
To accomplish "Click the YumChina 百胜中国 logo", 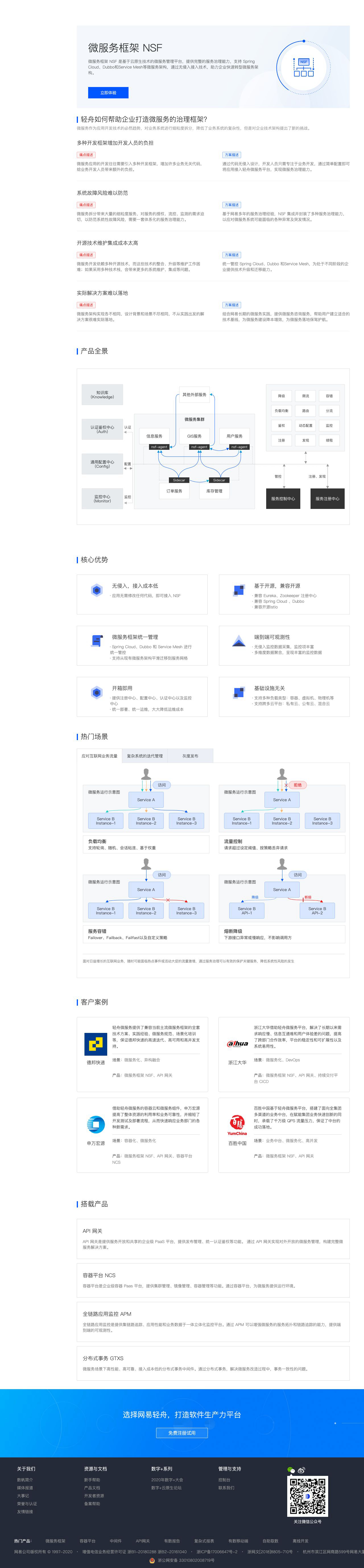I will [x=237, y=1125].
